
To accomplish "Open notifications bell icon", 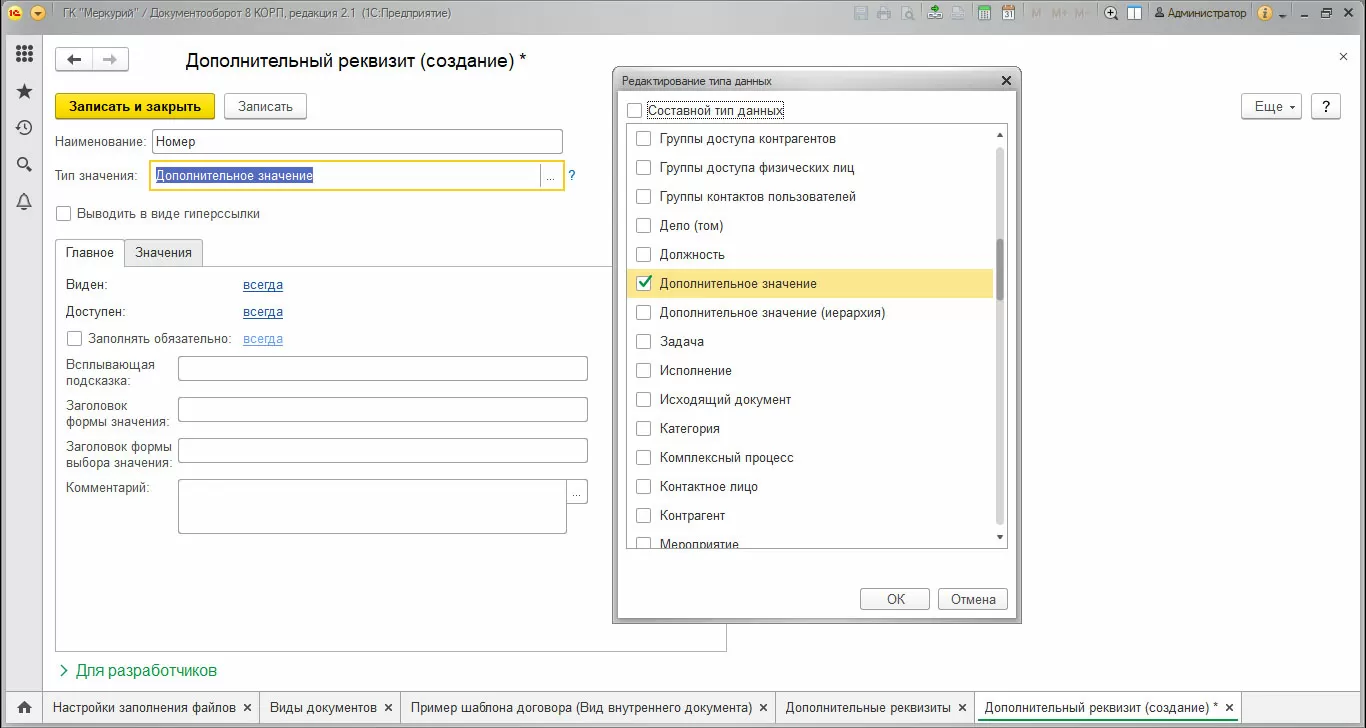I will coord(25,202).
